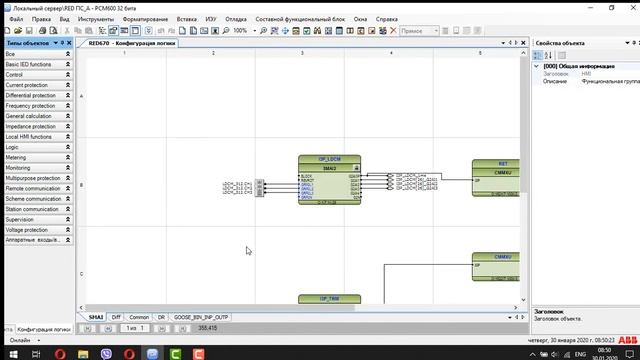The image size is (640, 360).
Task: Click the horizontal scrollbar of the canvas
Action: pos(220,308)
